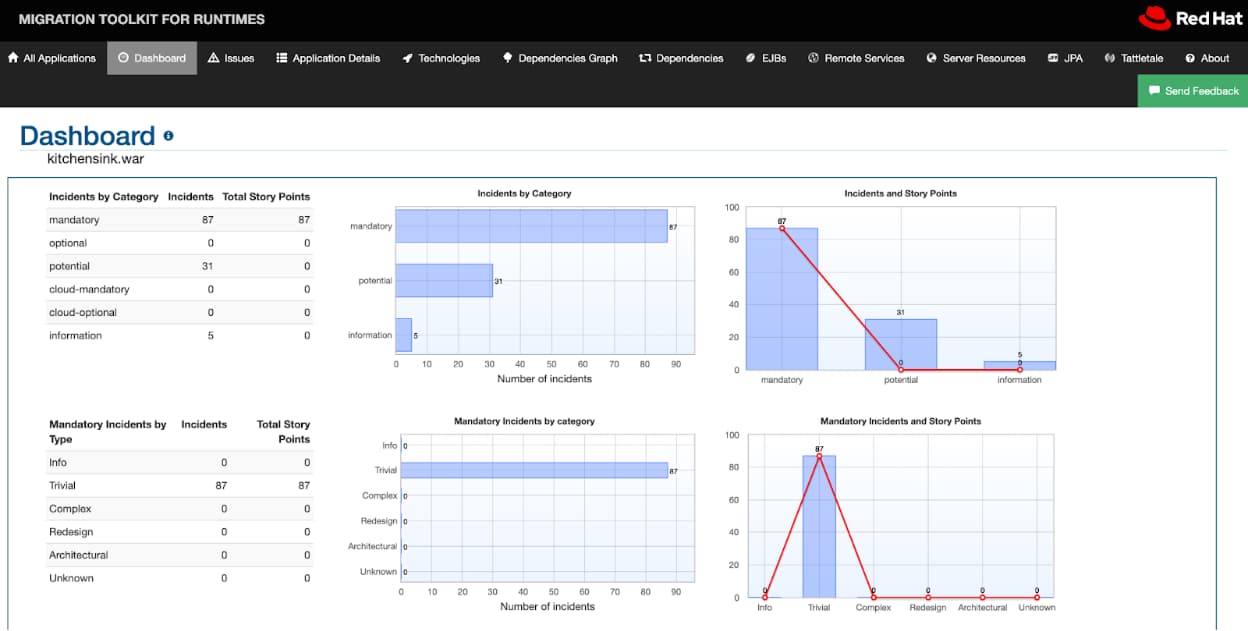Click the 'Unknown' row label in table

71,578
